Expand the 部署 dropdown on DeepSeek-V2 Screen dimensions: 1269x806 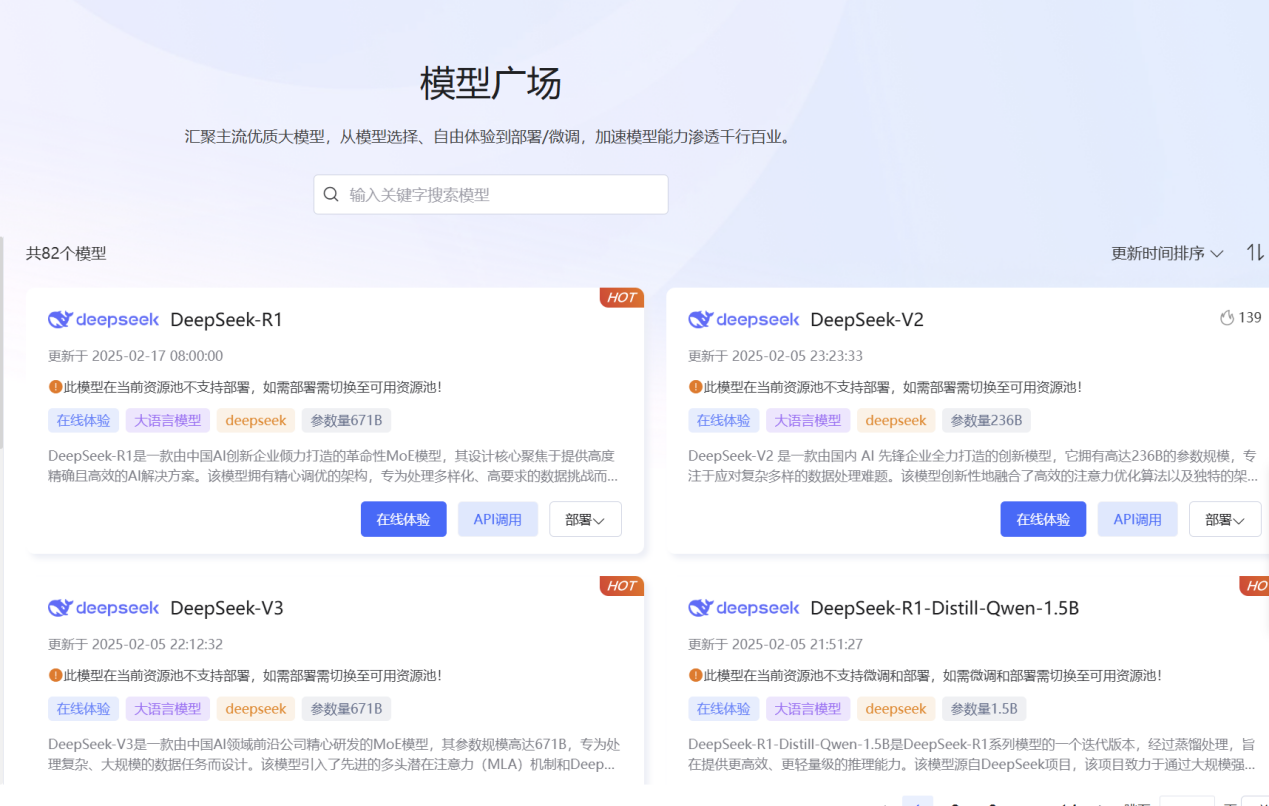tap(1225, 520)
